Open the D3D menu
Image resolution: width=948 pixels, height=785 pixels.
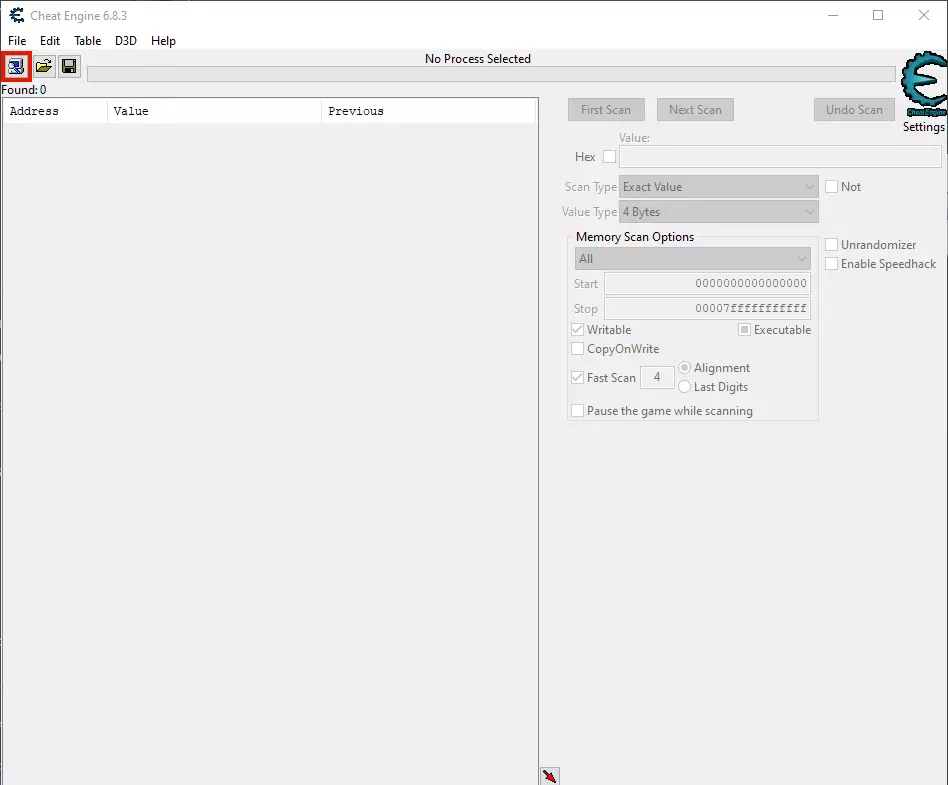click(x=126, y=41)
